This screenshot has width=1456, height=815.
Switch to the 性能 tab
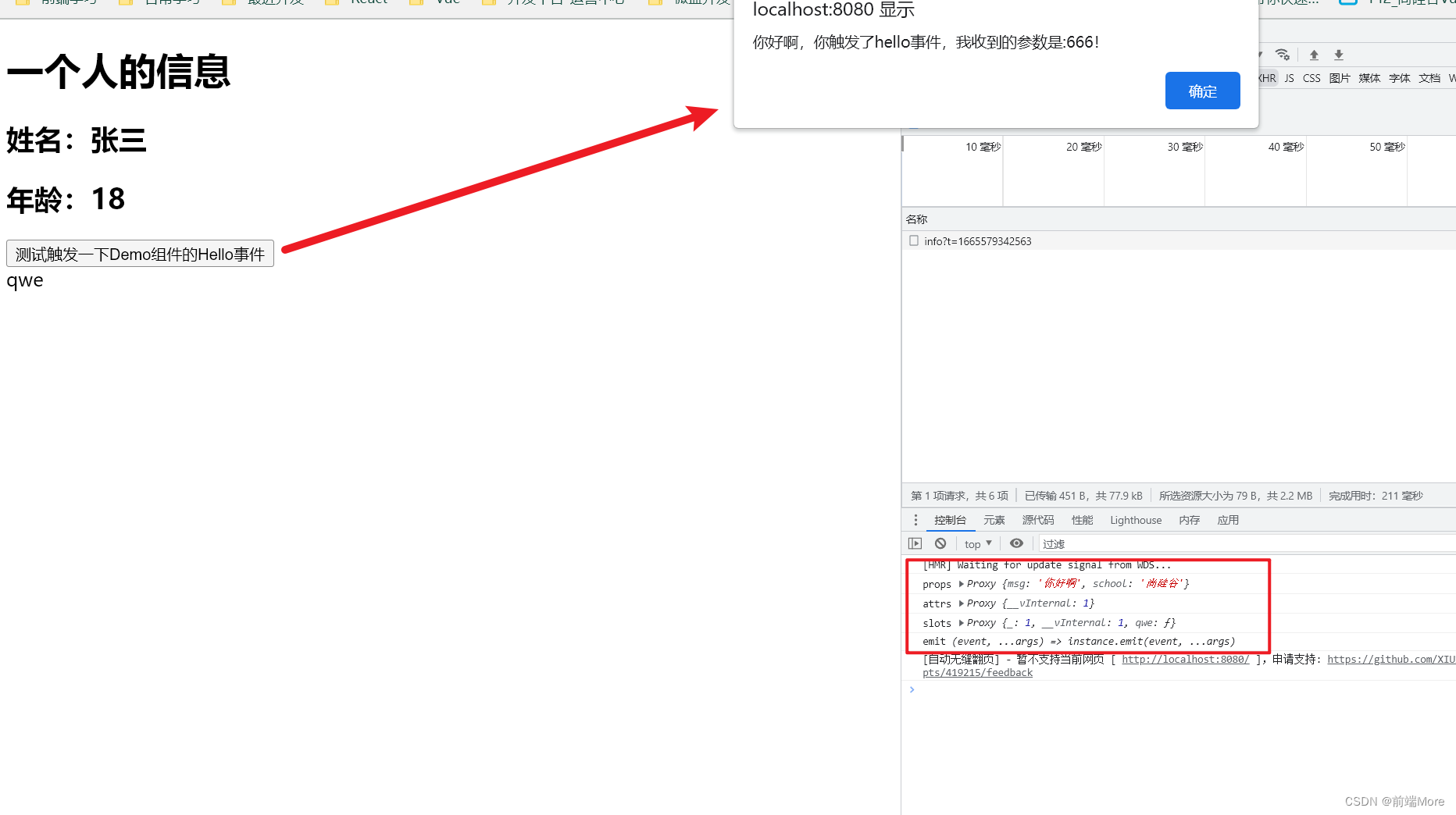(1082, 520)
